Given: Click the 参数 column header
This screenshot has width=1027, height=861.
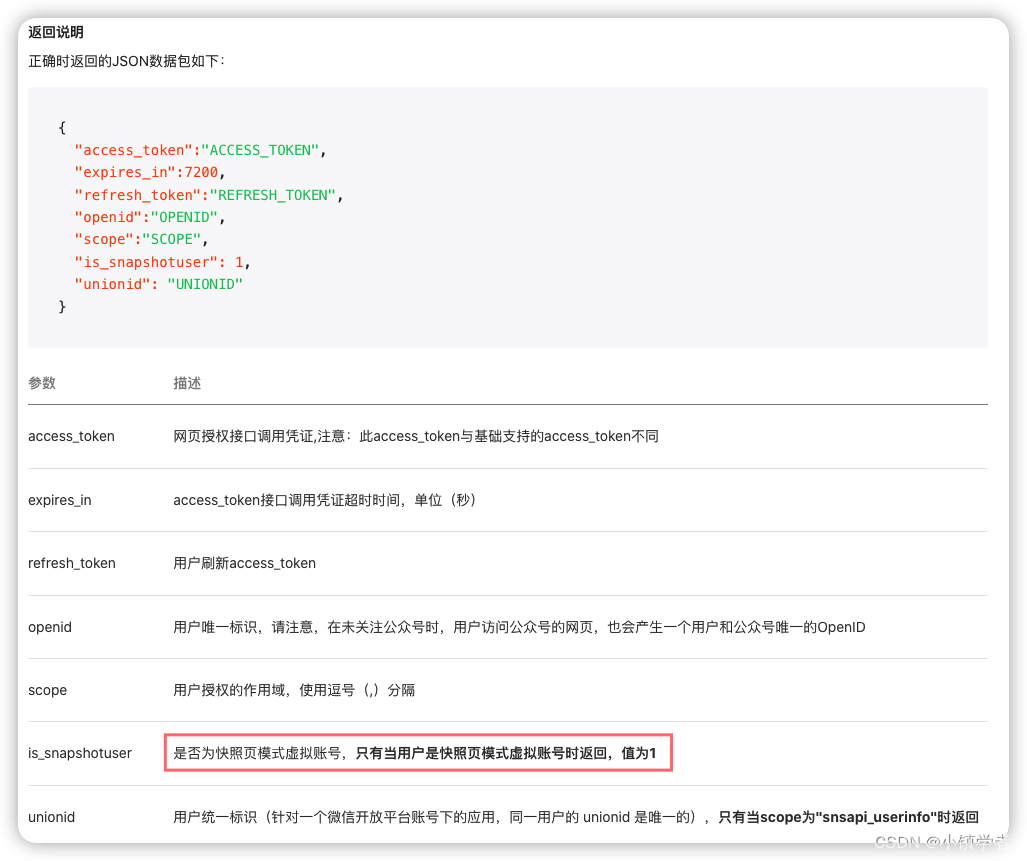Looking at the screenshot, I should 42,382.
